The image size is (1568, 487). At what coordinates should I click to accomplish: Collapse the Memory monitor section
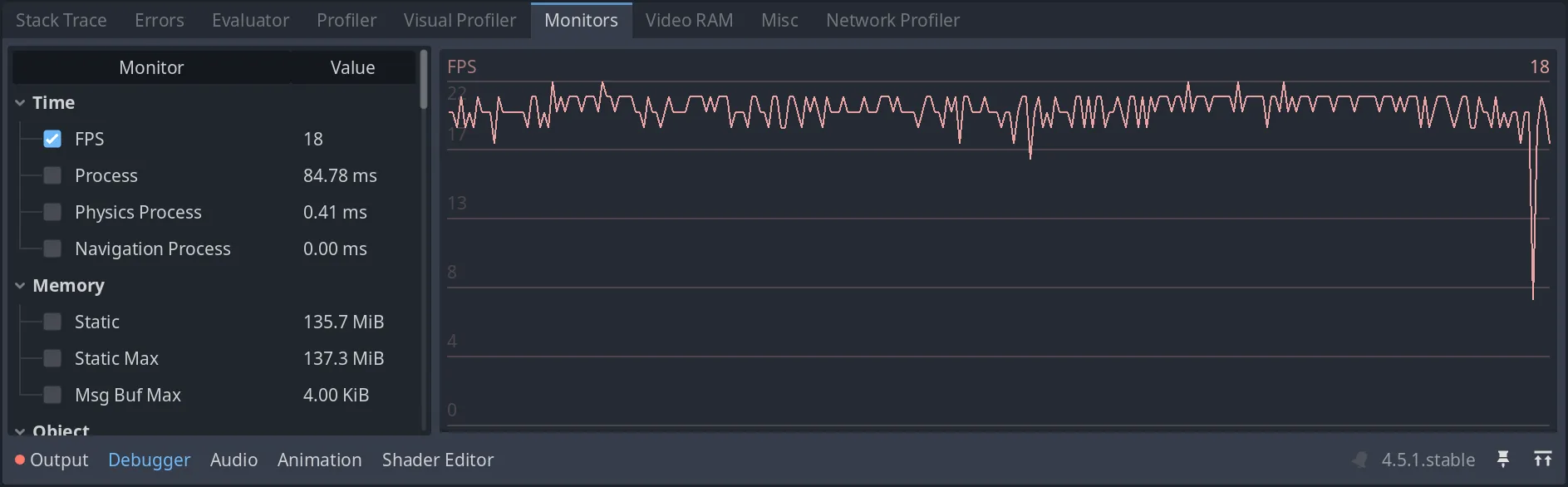pyautogui.click(x=19, y=285)
